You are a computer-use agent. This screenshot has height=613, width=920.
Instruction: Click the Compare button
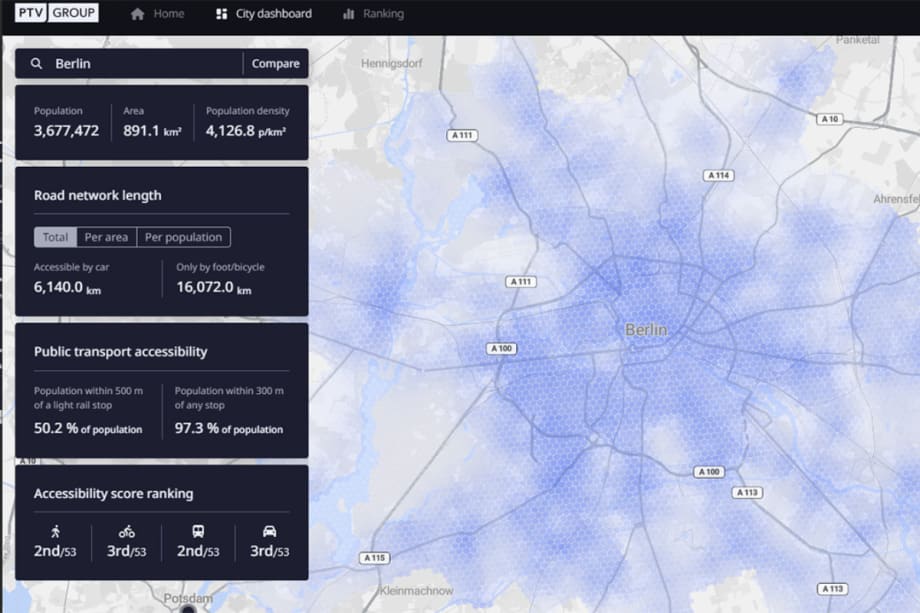point(274,63)
